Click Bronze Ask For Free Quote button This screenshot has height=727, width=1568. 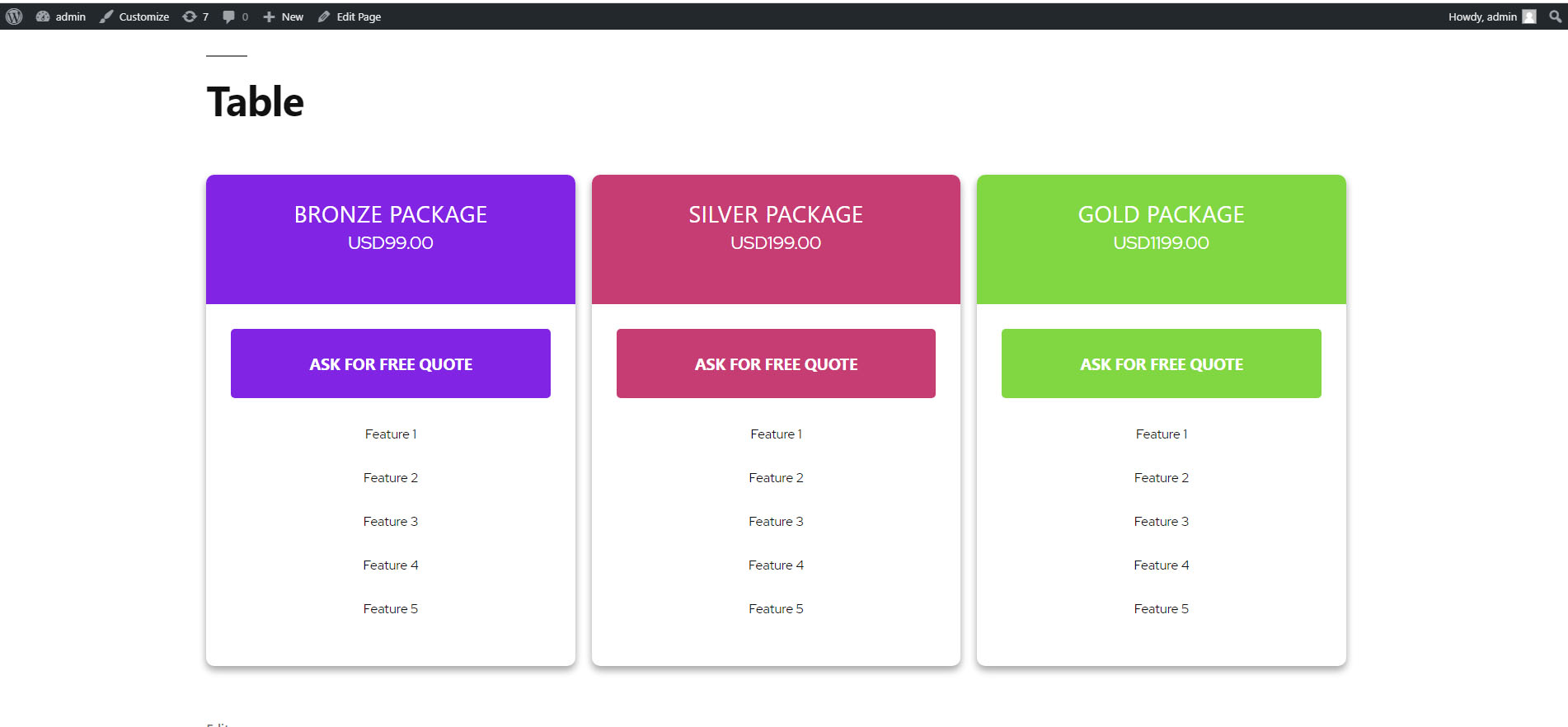click(391, 363)
